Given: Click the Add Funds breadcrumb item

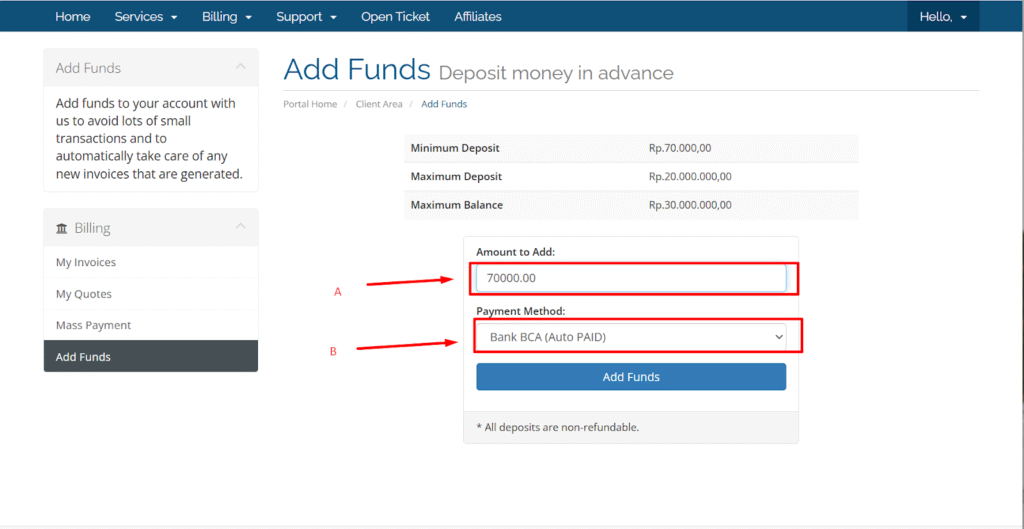Looking at the screenshot, I should 444,104.
